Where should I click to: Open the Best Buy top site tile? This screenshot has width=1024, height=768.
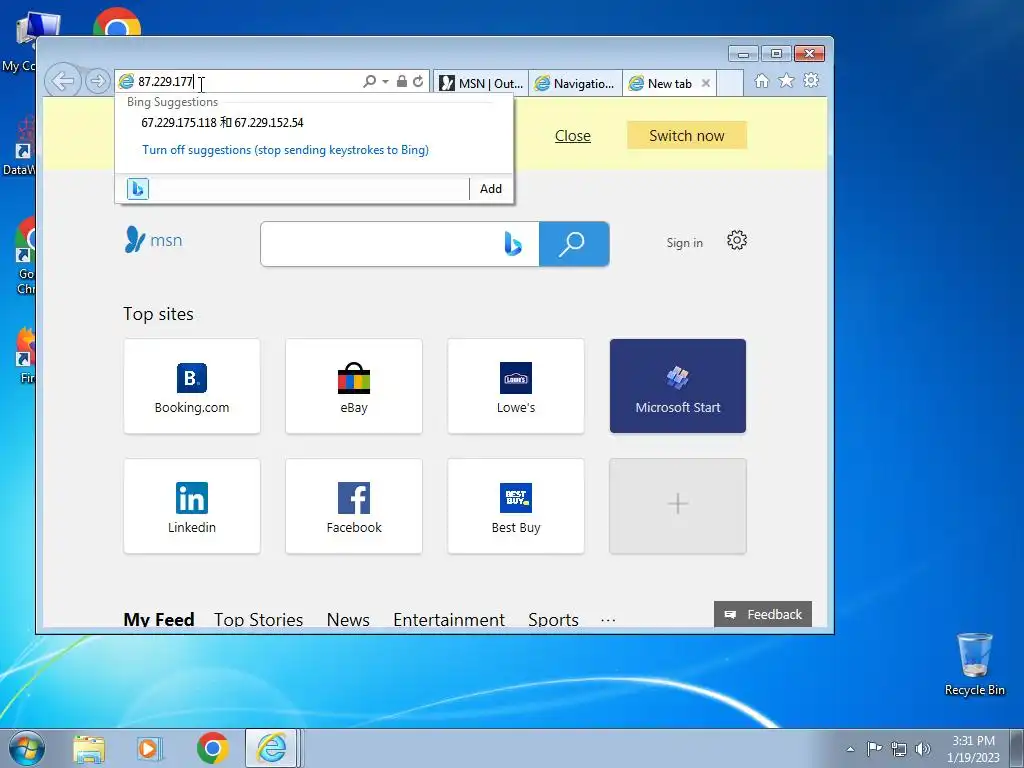(516, 506)
